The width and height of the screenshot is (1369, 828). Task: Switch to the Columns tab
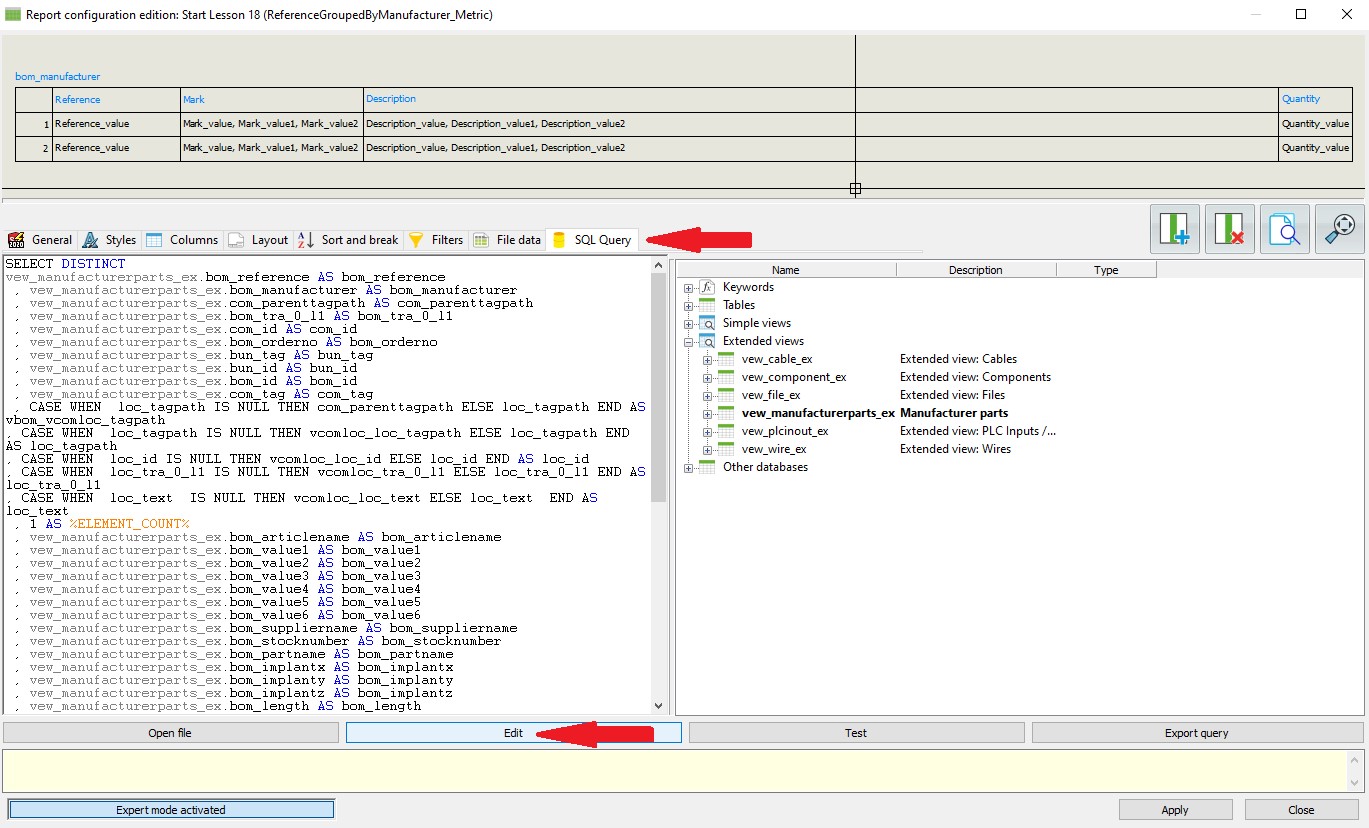click(x=182, y=240)
